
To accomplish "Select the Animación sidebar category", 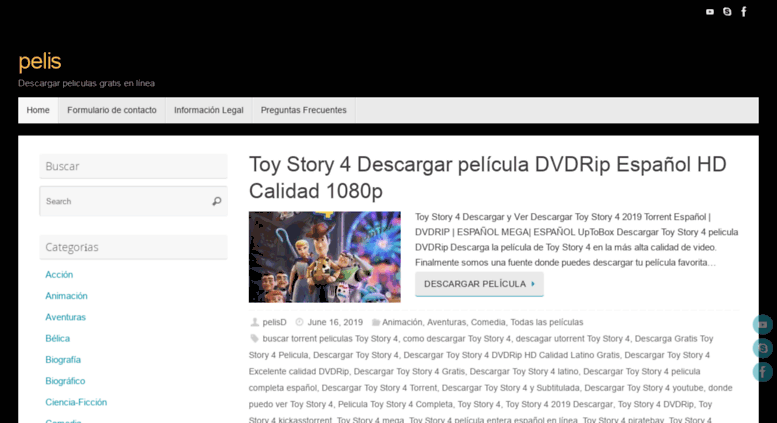I will click(66, 296).
